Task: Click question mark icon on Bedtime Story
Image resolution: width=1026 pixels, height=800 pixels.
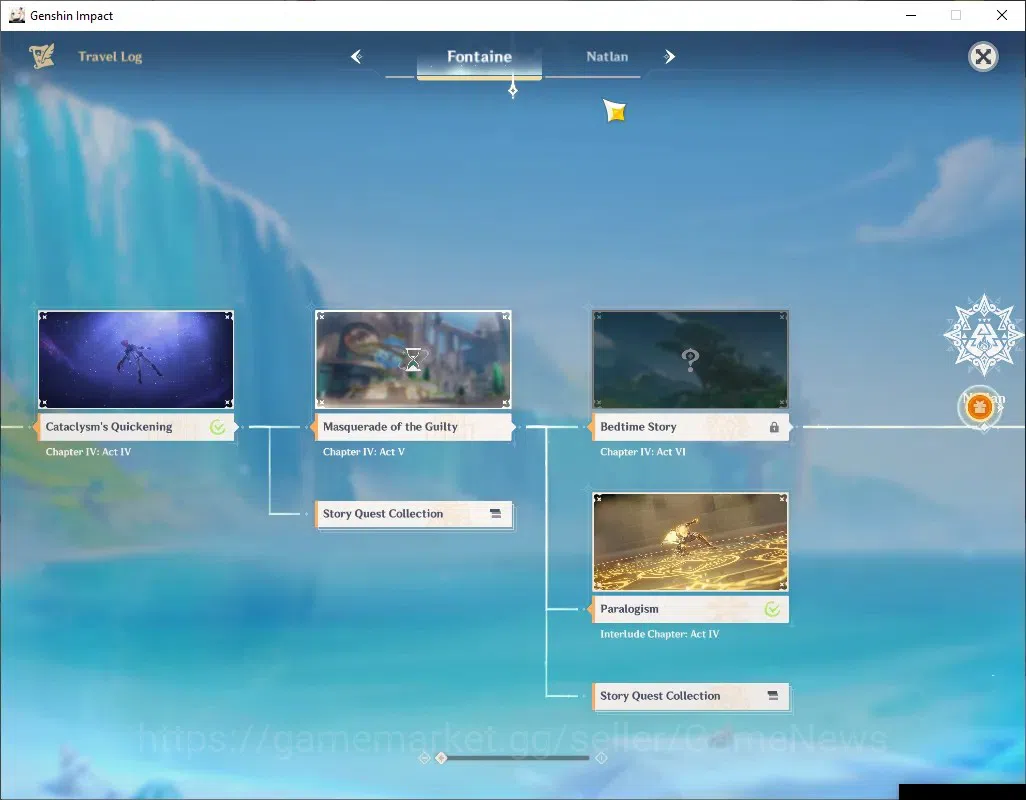Action: (x=690, y=360)
